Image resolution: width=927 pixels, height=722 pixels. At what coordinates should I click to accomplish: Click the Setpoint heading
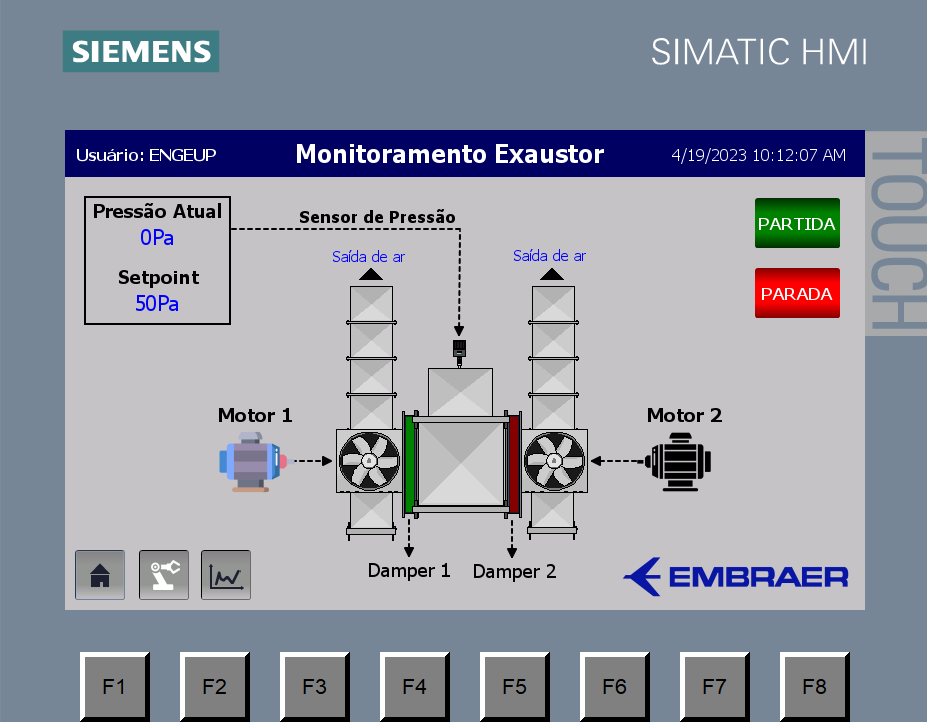coord(158,277)
